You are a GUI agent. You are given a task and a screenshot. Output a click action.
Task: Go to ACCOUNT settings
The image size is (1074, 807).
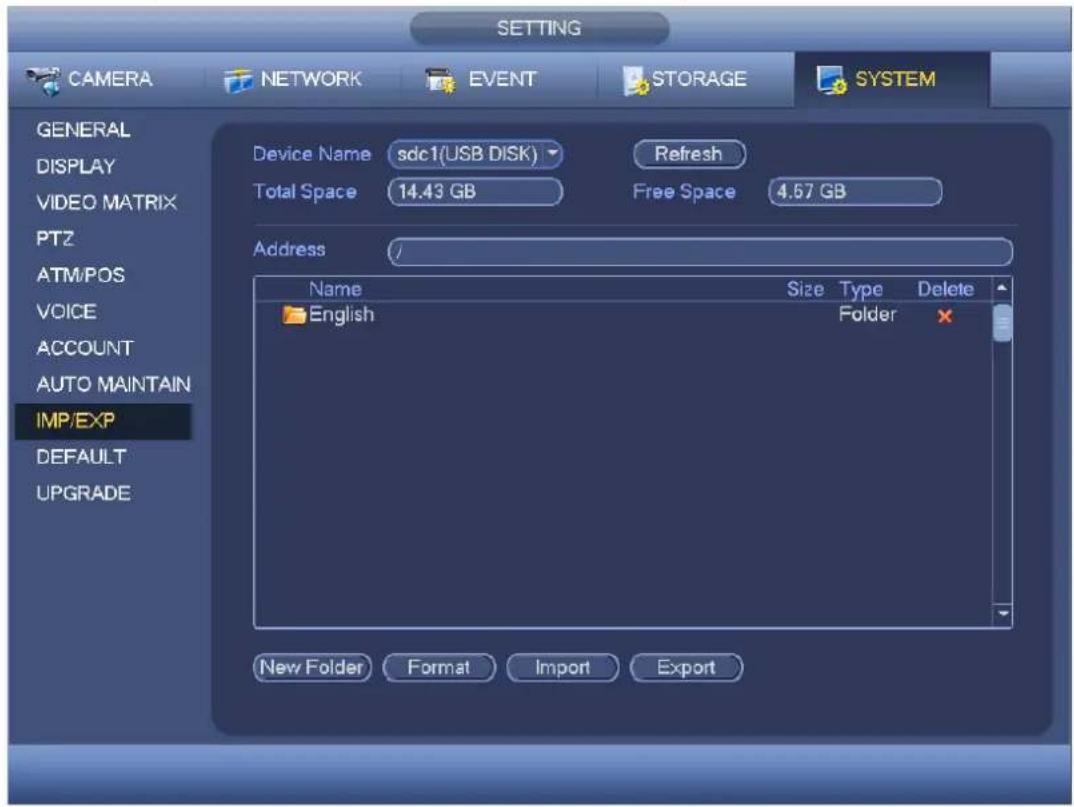click(x=84, y=347)
